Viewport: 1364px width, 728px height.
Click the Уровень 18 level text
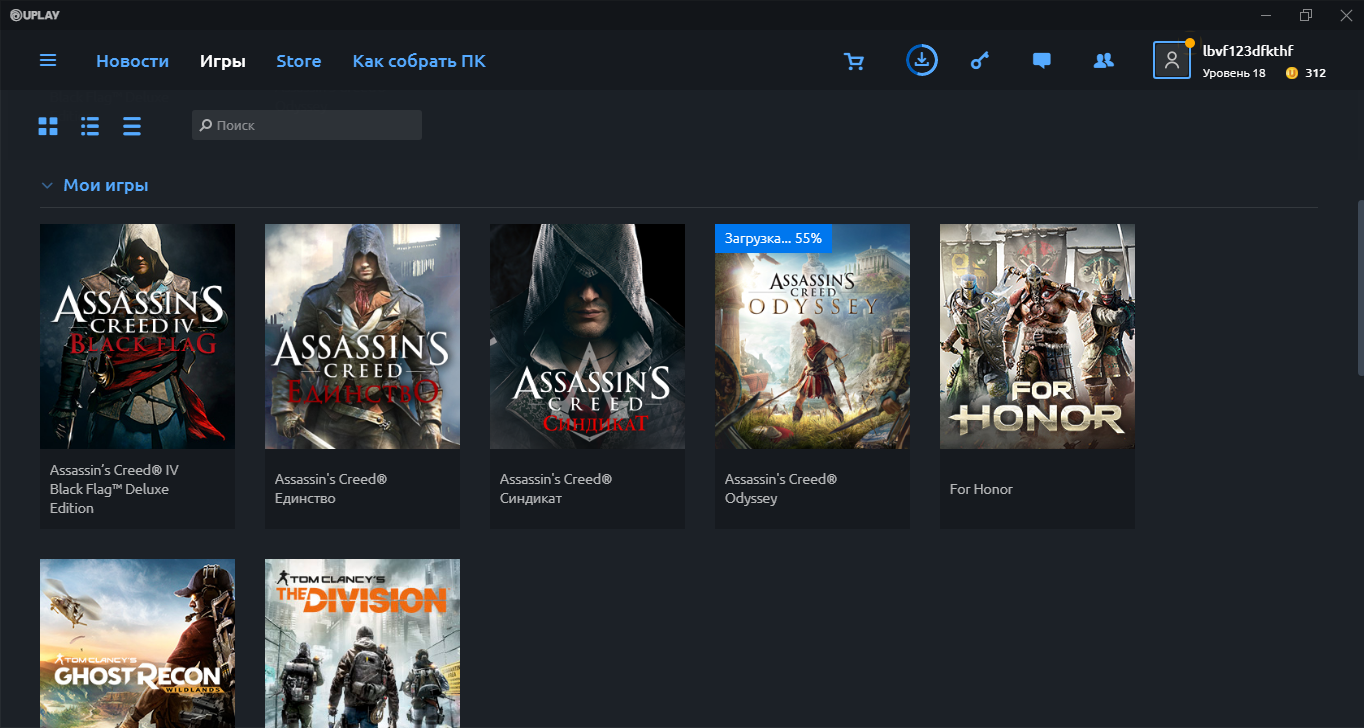pyautogui.click(x=1233, y=73)
